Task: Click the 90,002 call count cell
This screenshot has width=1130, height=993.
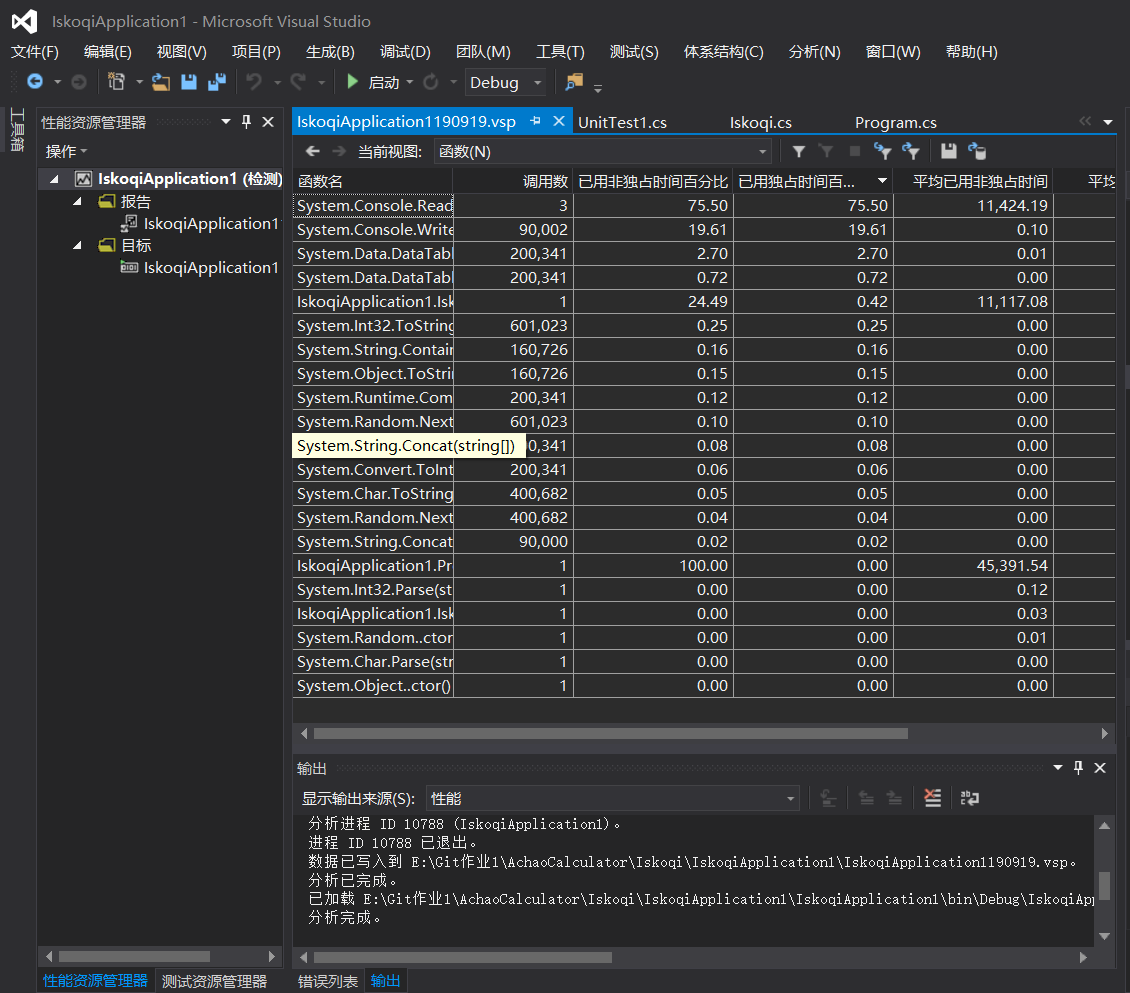Action: pyautogui.click(x=512, y=229)
